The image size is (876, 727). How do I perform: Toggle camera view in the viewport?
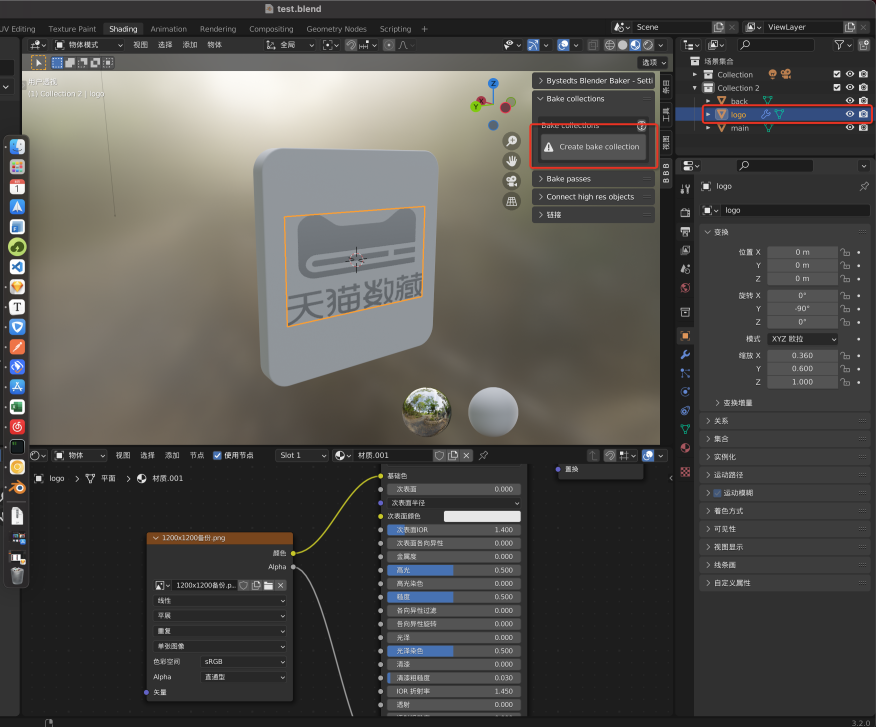511,181
